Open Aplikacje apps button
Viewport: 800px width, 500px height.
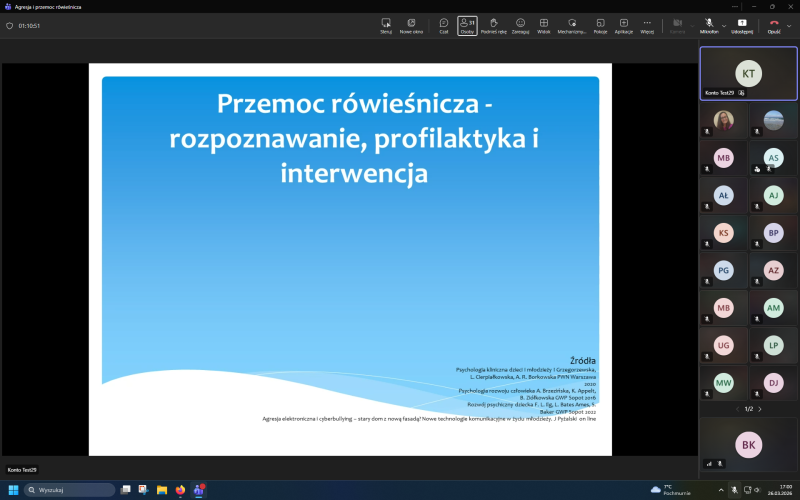point(623,25)
